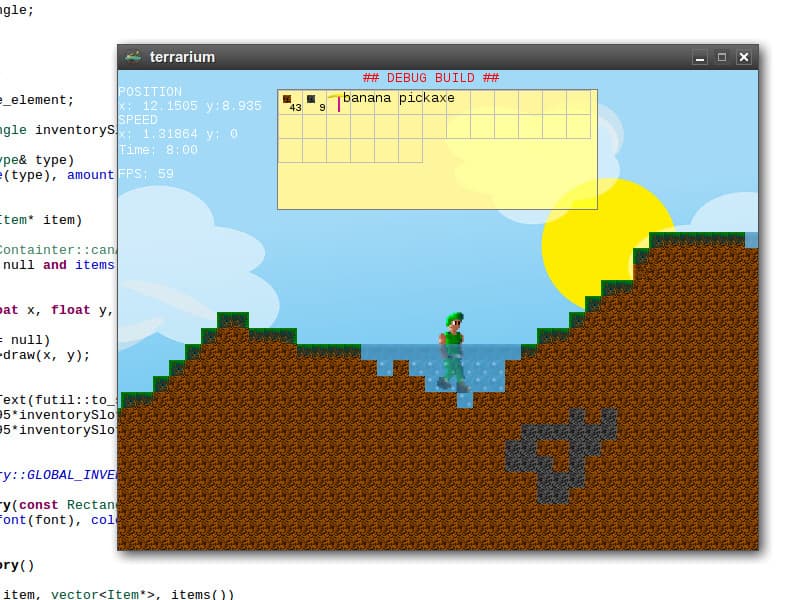800x600 pixels.
Task: Select the stone block stack of 9
Action: tap(314, 103)
